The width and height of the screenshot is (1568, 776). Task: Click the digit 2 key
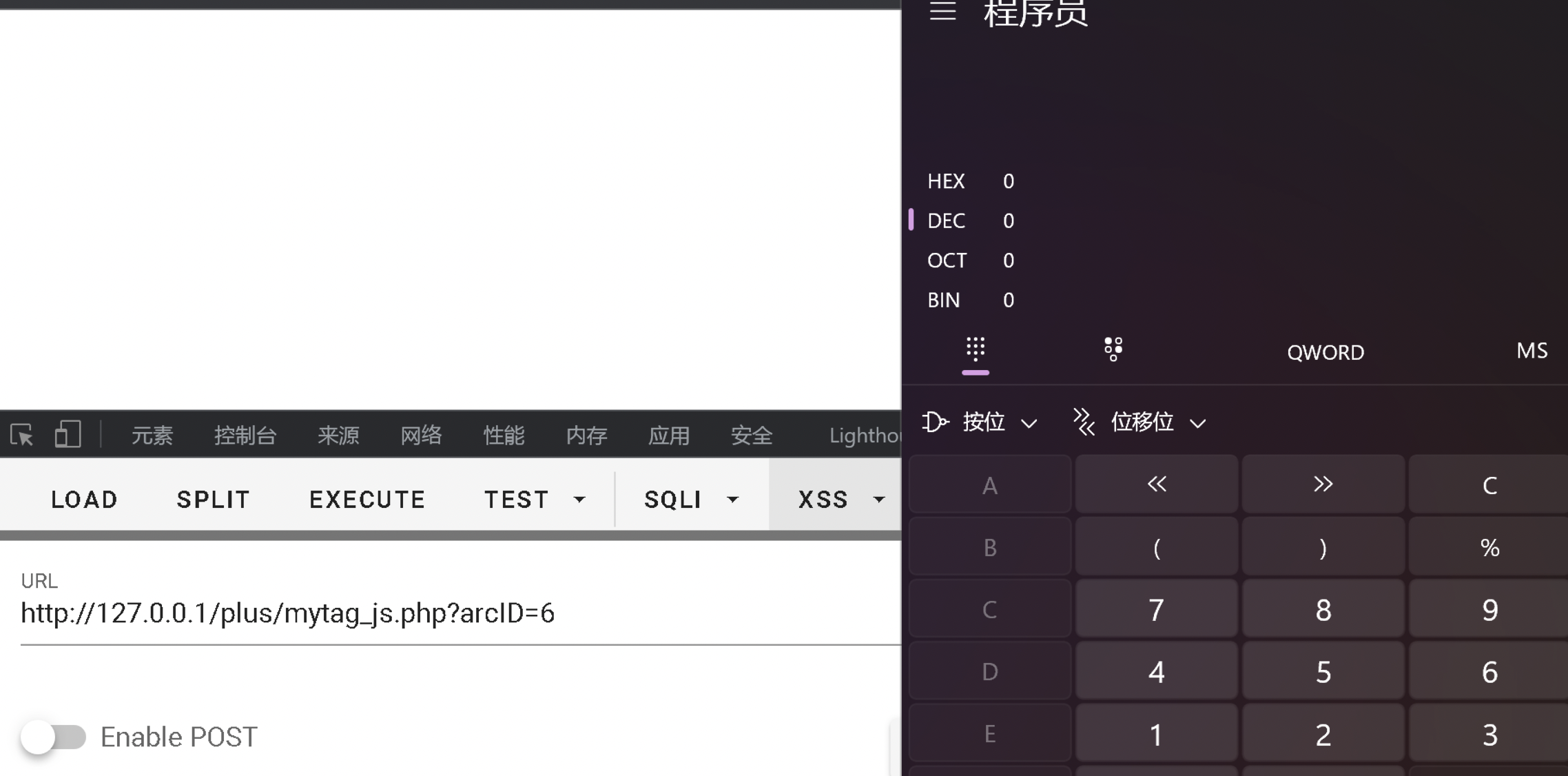(1323, 734)
